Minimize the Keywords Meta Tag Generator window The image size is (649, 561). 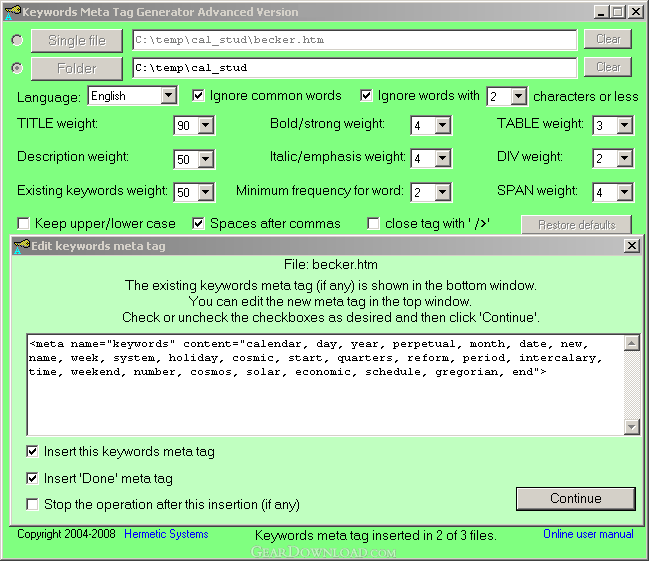point(601,12)
